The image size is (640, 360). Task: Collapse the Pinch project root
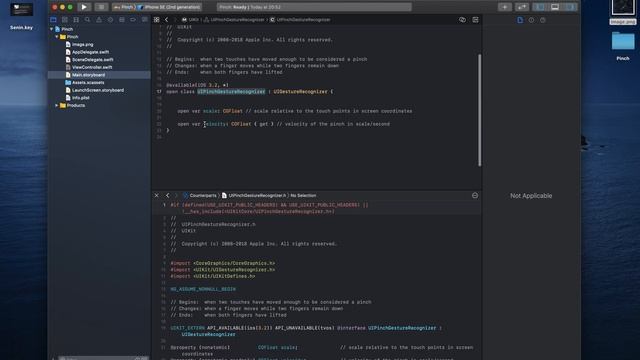pos(51,29)
